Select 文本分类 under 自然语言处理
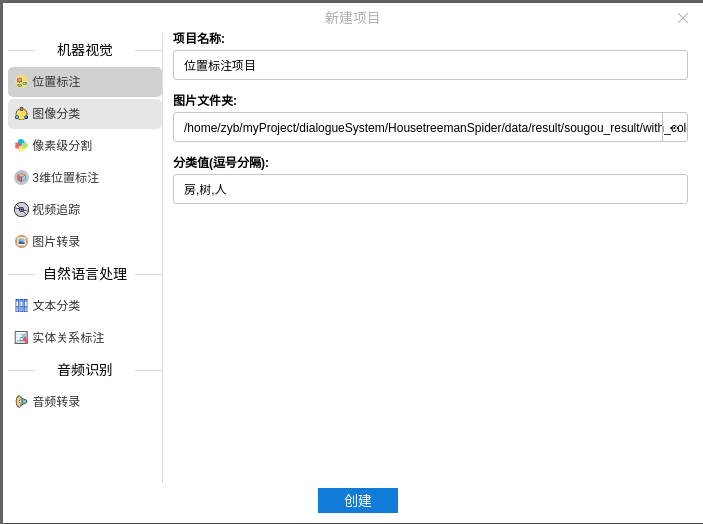The width and height of the screenshot is (703, 524). click(85, 306)
